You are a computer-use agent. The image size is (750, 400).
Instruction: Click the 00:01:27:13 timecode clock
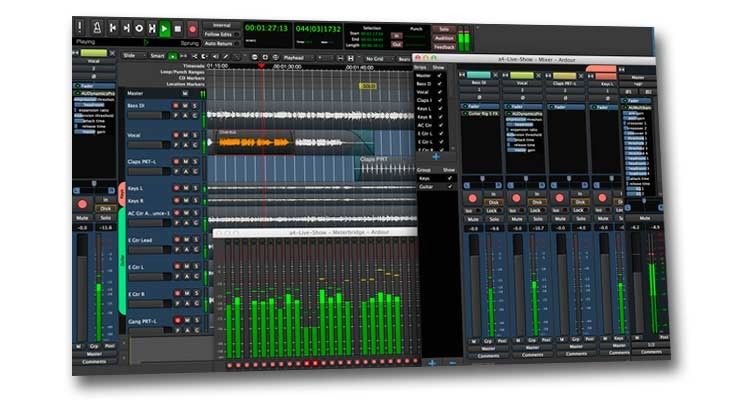[x=266, y=28]
